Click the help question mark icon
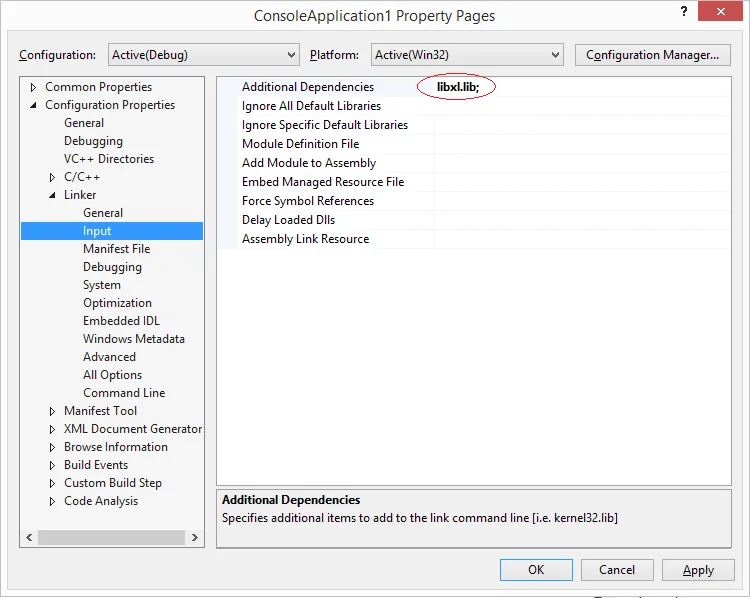750x598 pixels. click(x=684, y=11)
